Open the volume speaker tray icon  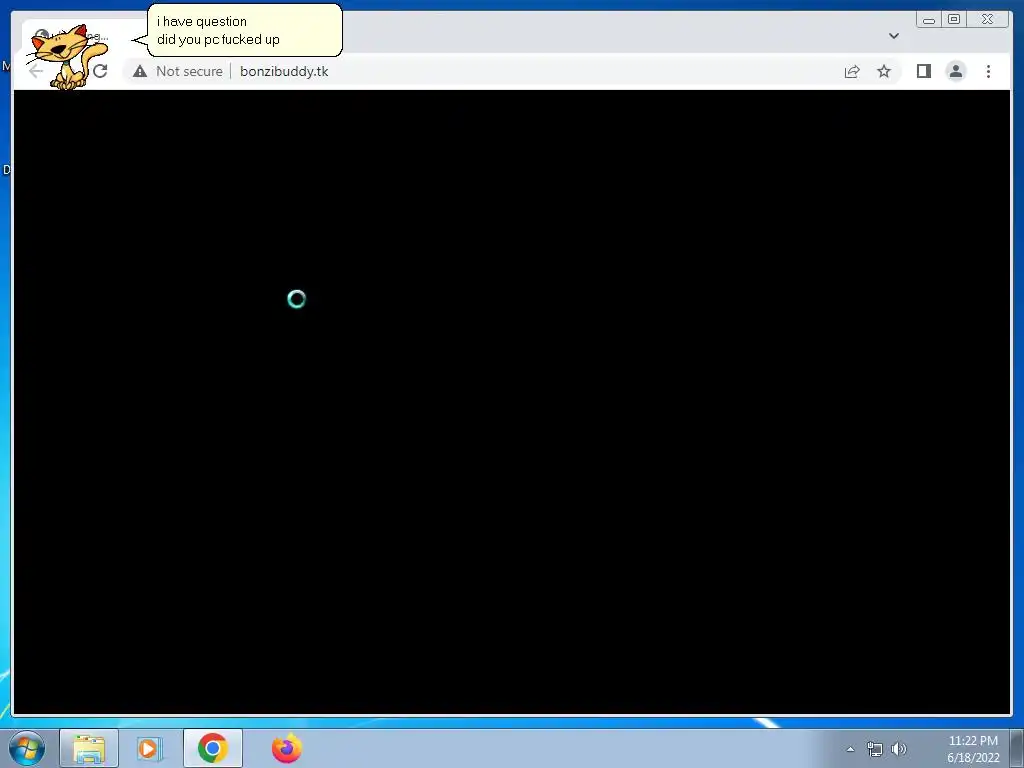[x=899, y=749]
